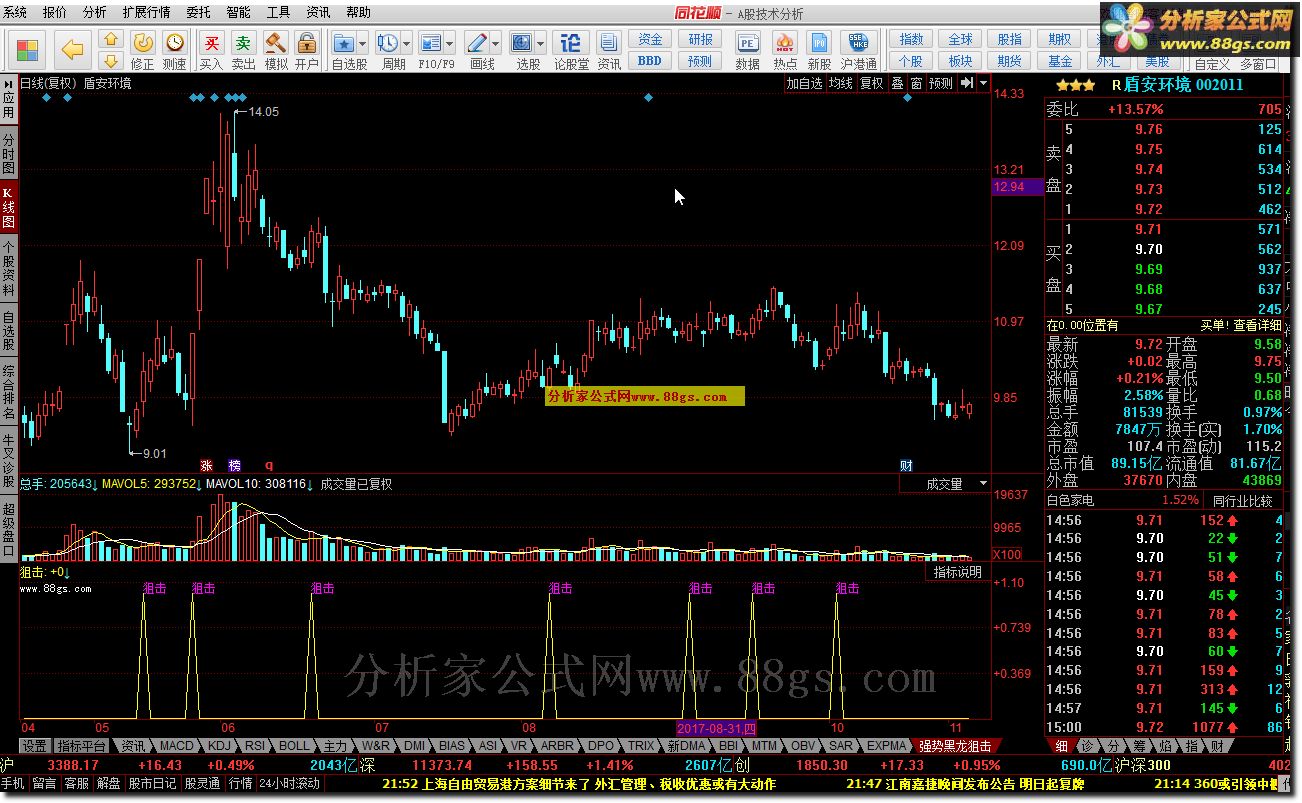The height and width of the screenshot is (803, 1302).
Task: Click the yellow up arrow button
Action: pos(111,40)
